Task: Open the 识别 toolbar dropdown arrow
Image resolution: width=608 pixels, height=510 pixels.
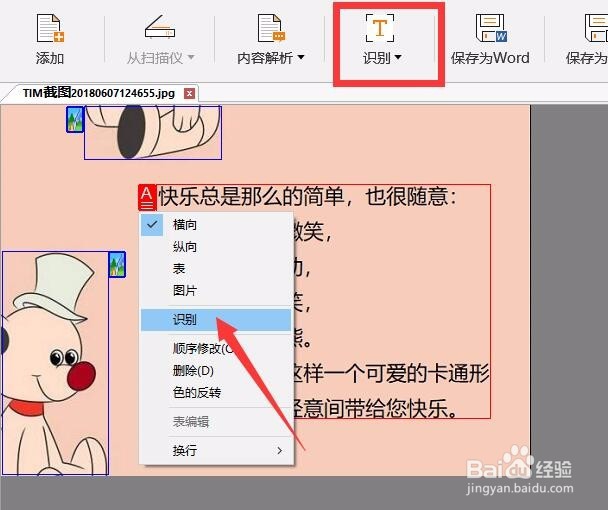Action: [398, 58]
